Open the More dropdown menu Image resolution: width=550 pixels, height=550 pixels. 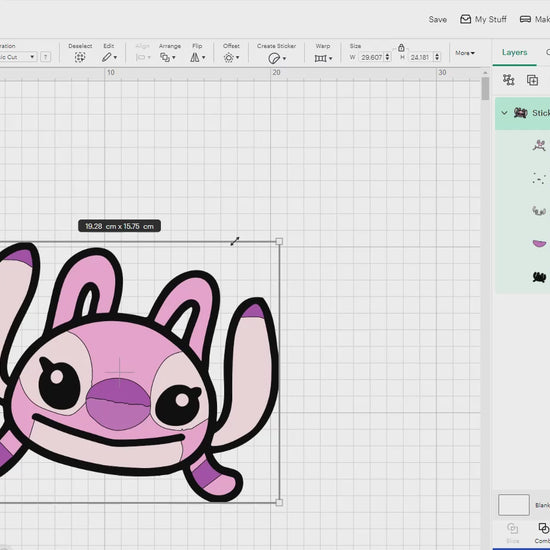[x=465, y=53]
